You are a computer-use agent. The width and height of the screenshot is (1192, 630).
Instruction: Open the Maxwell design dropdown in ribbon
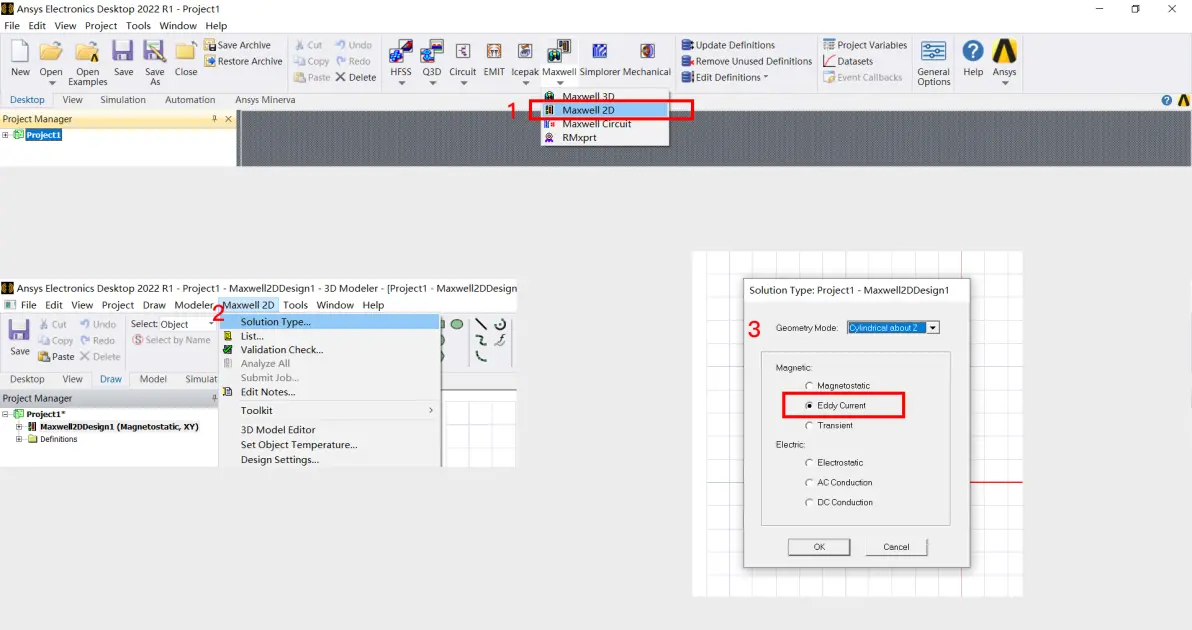(560, 83)
